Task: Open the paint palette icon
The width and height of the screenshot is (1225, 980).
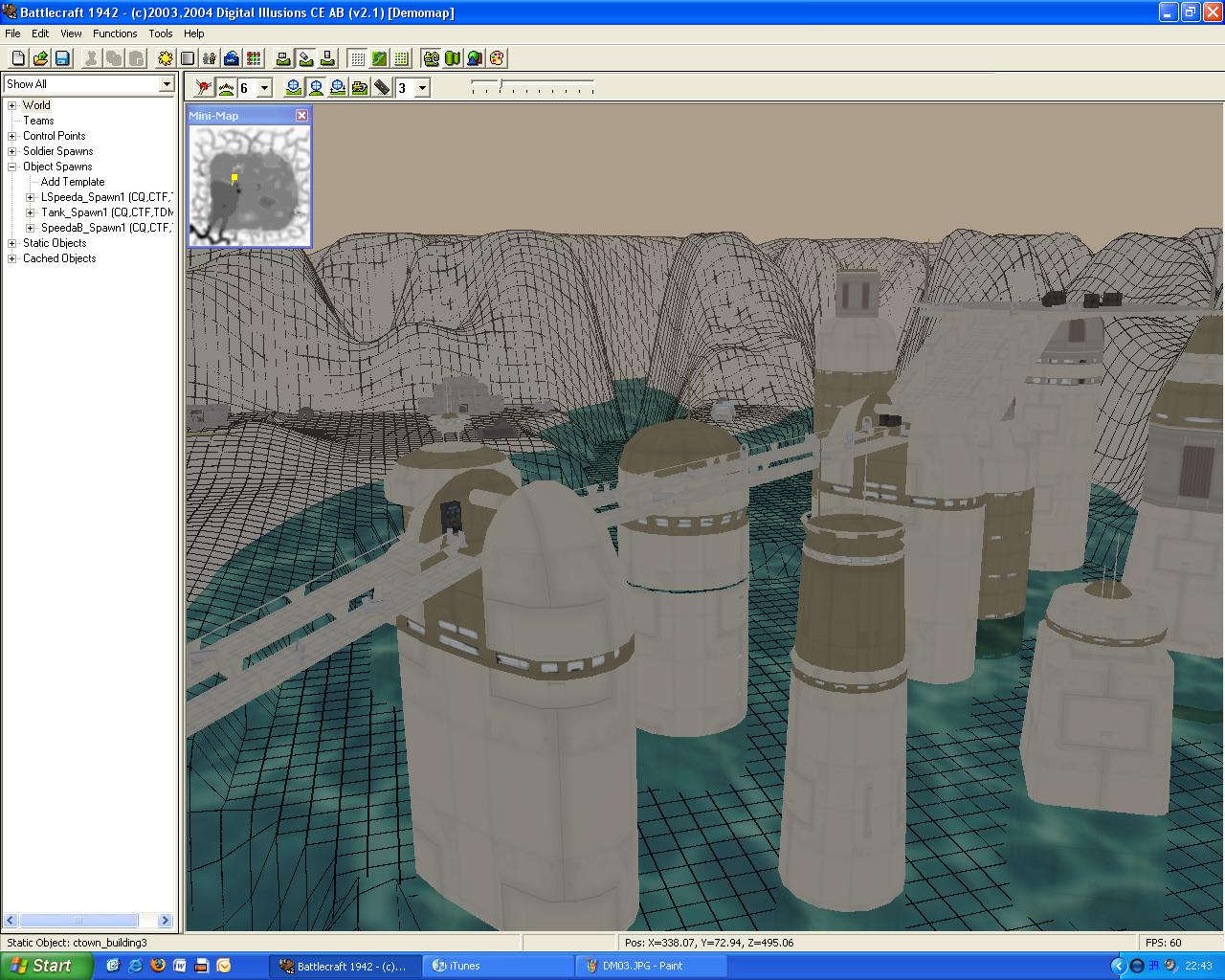Action: click(x=497, y=58)
